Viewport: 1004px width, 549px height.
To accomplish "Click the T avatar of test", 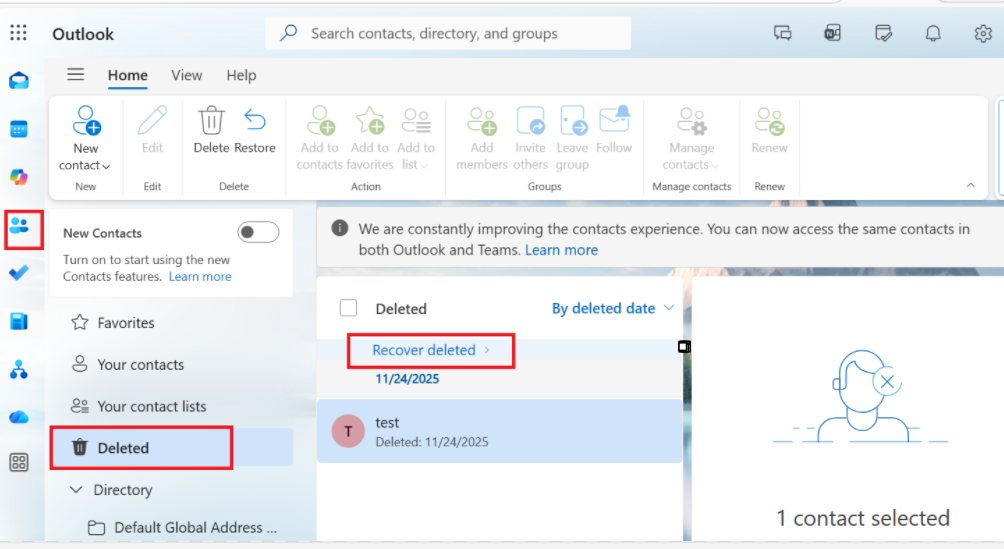I will click(348, 431).
